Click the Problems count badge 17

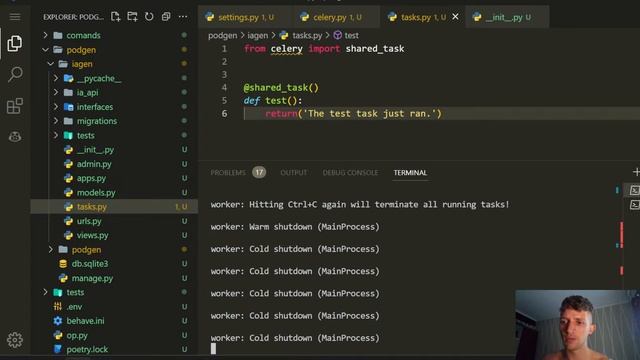pos(259,172)
